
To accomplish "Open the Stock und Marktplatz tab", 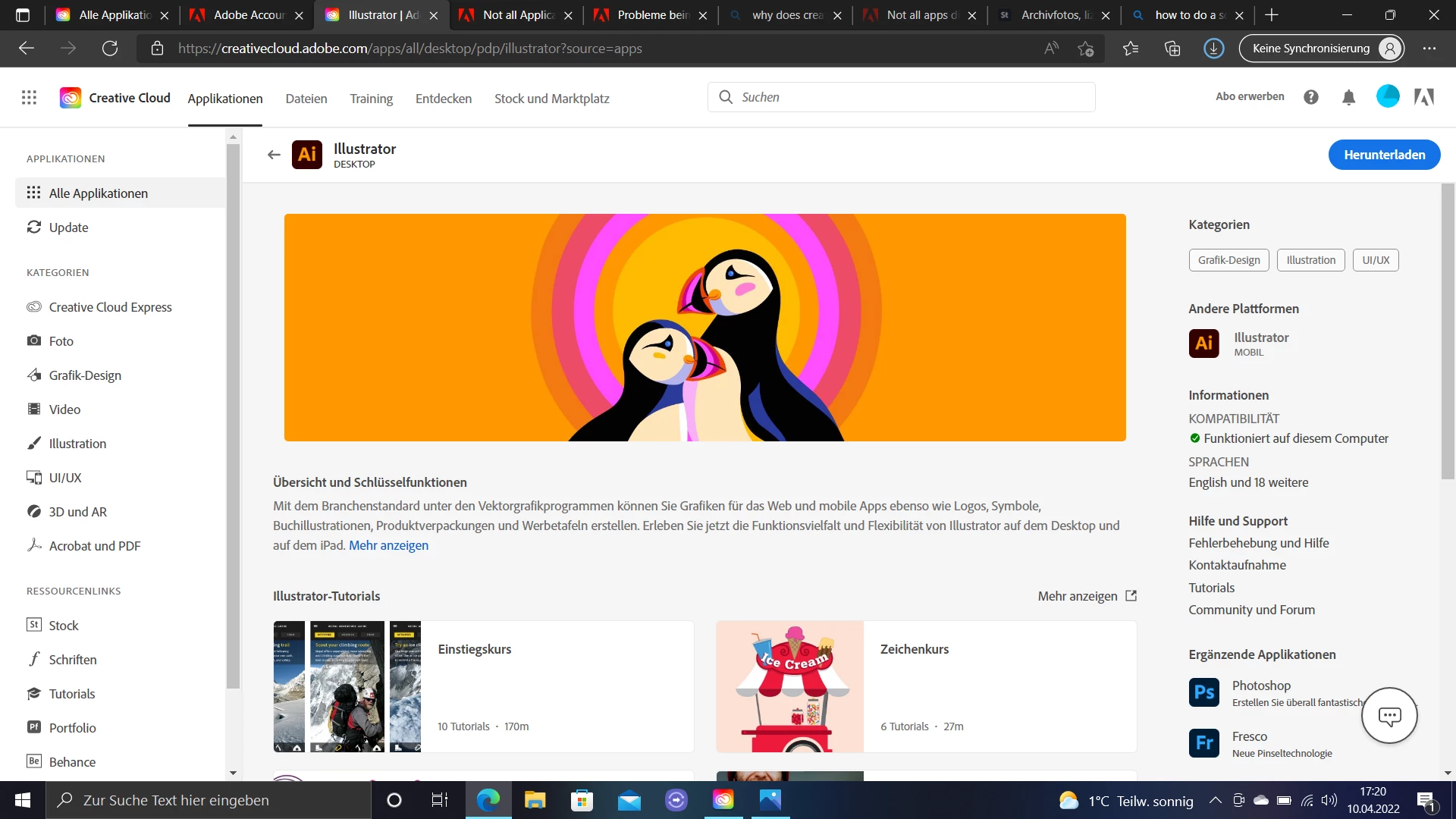I will (551, 99).
